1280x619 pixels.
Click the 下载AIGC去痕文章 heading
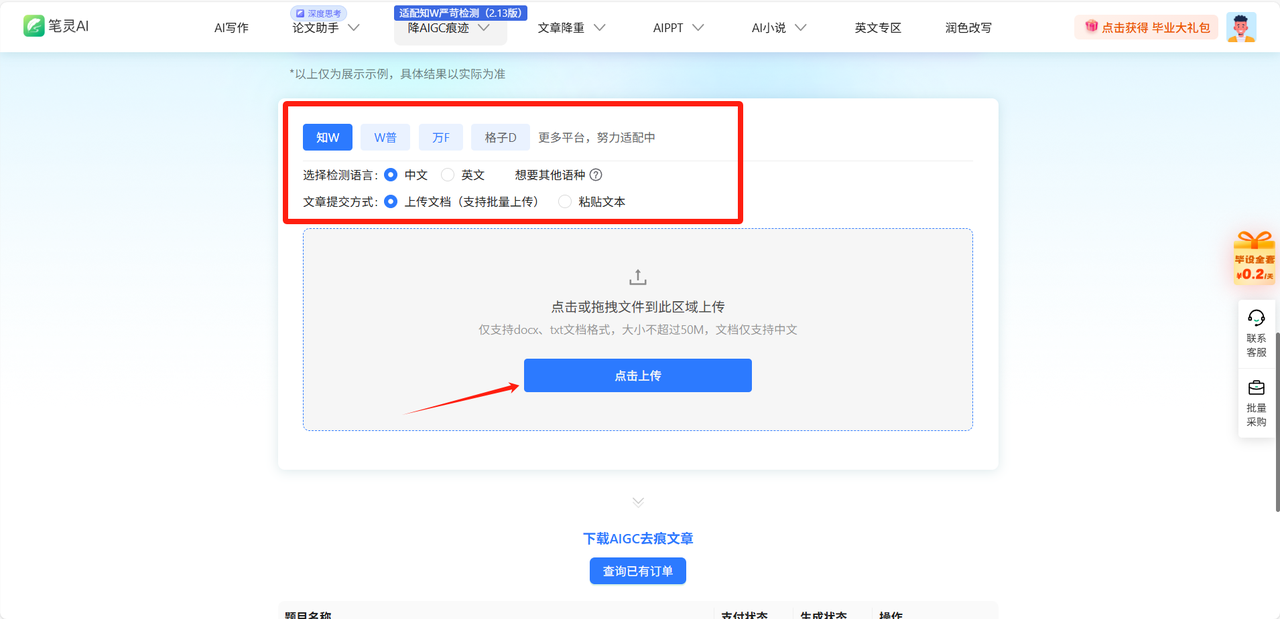(638, 538)
